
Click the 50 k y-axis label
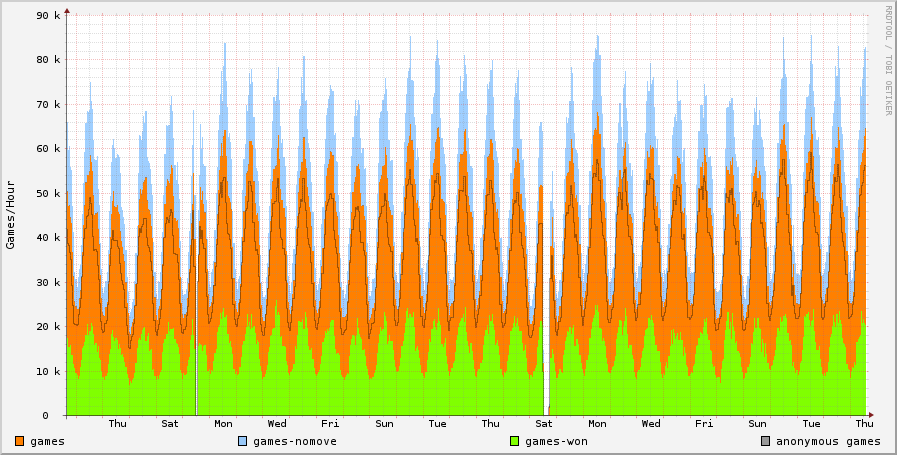pyautogui.click(x=47, y=193)
